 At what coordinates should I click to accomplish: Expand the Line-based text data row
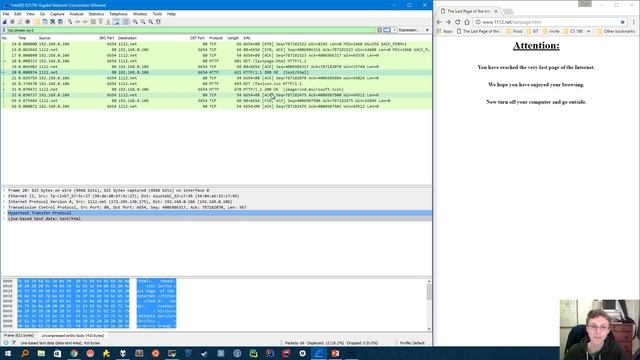pos(4,219)
